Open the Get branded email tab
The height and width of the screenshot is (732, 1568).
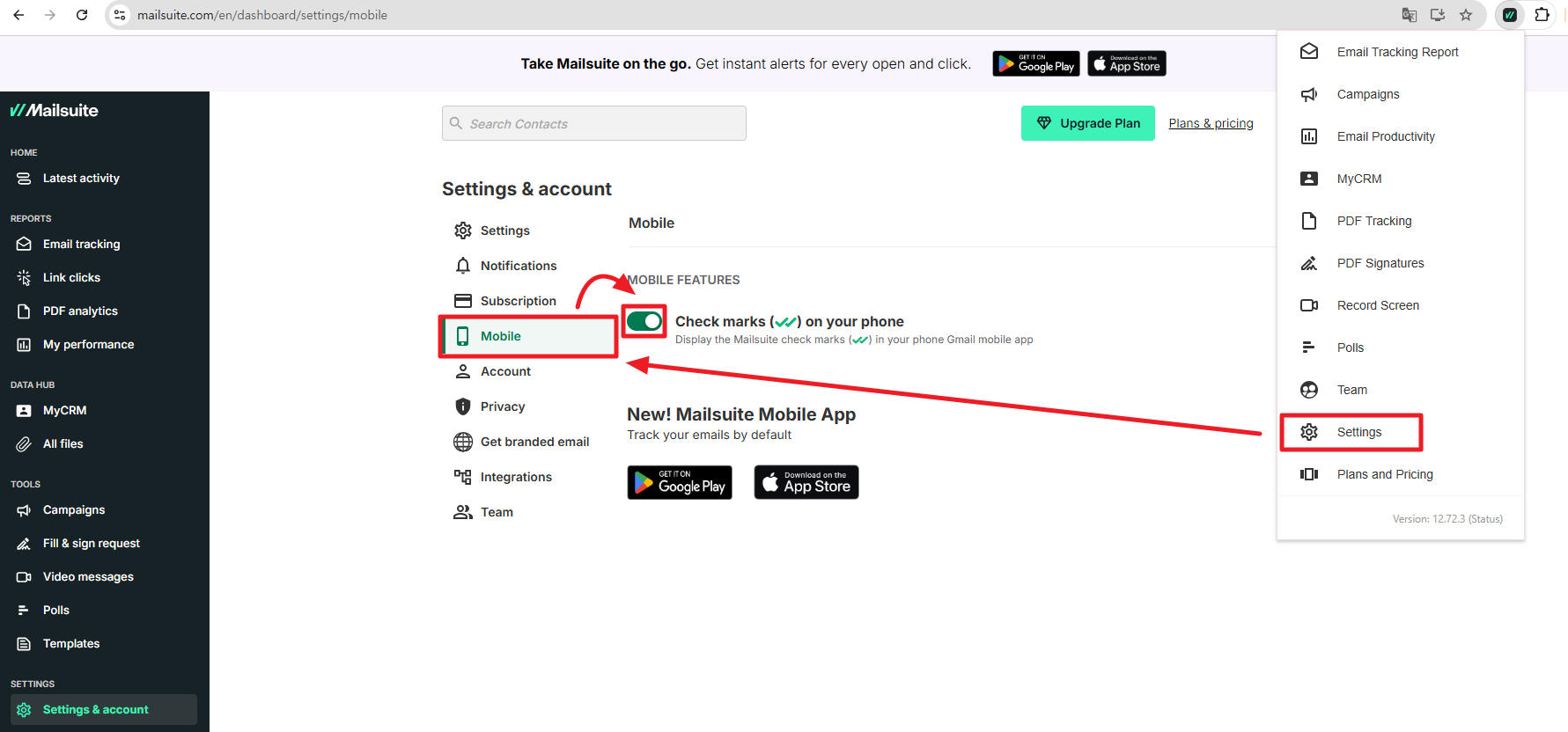528,442
